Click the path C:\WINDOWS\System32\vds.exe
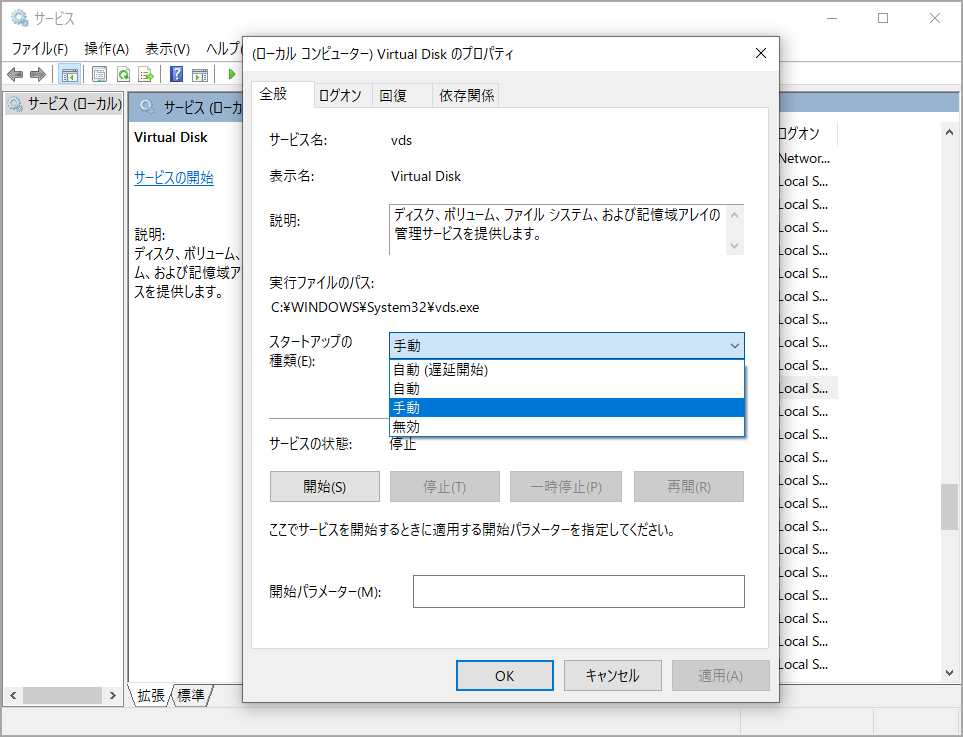963x737 pixels. [x=375, y=307]
